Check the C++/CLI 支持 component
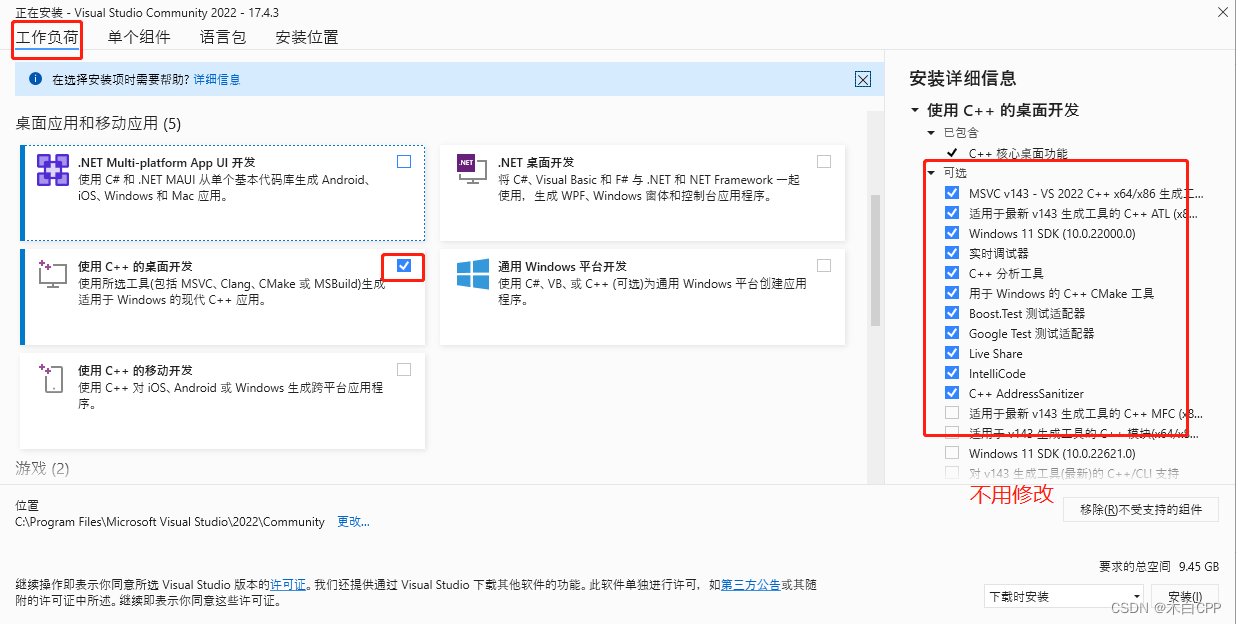Image resolution: width=1236 pixels, height=624 pixels. point(952,473)
